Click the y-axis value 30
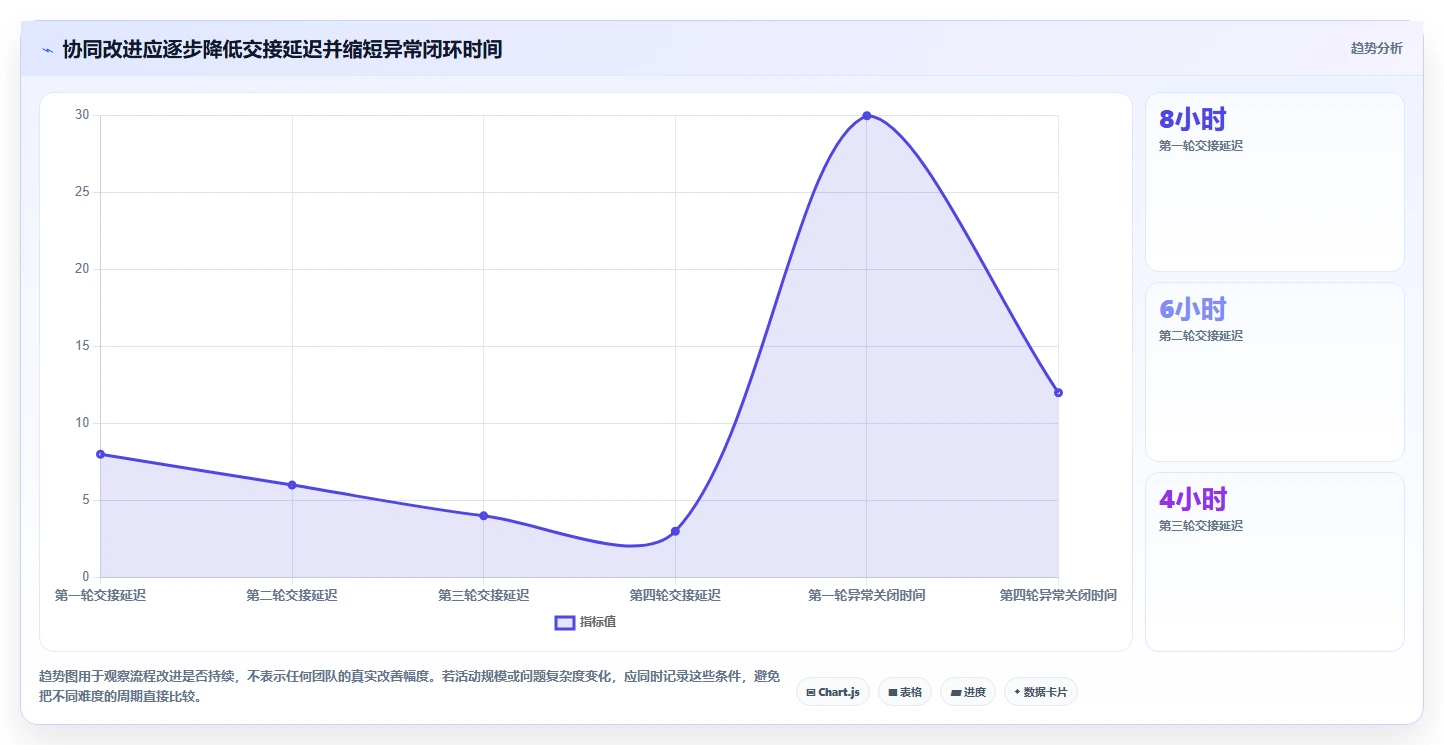Viewport: 1444px width, 745px height. [x=82, y=115]
